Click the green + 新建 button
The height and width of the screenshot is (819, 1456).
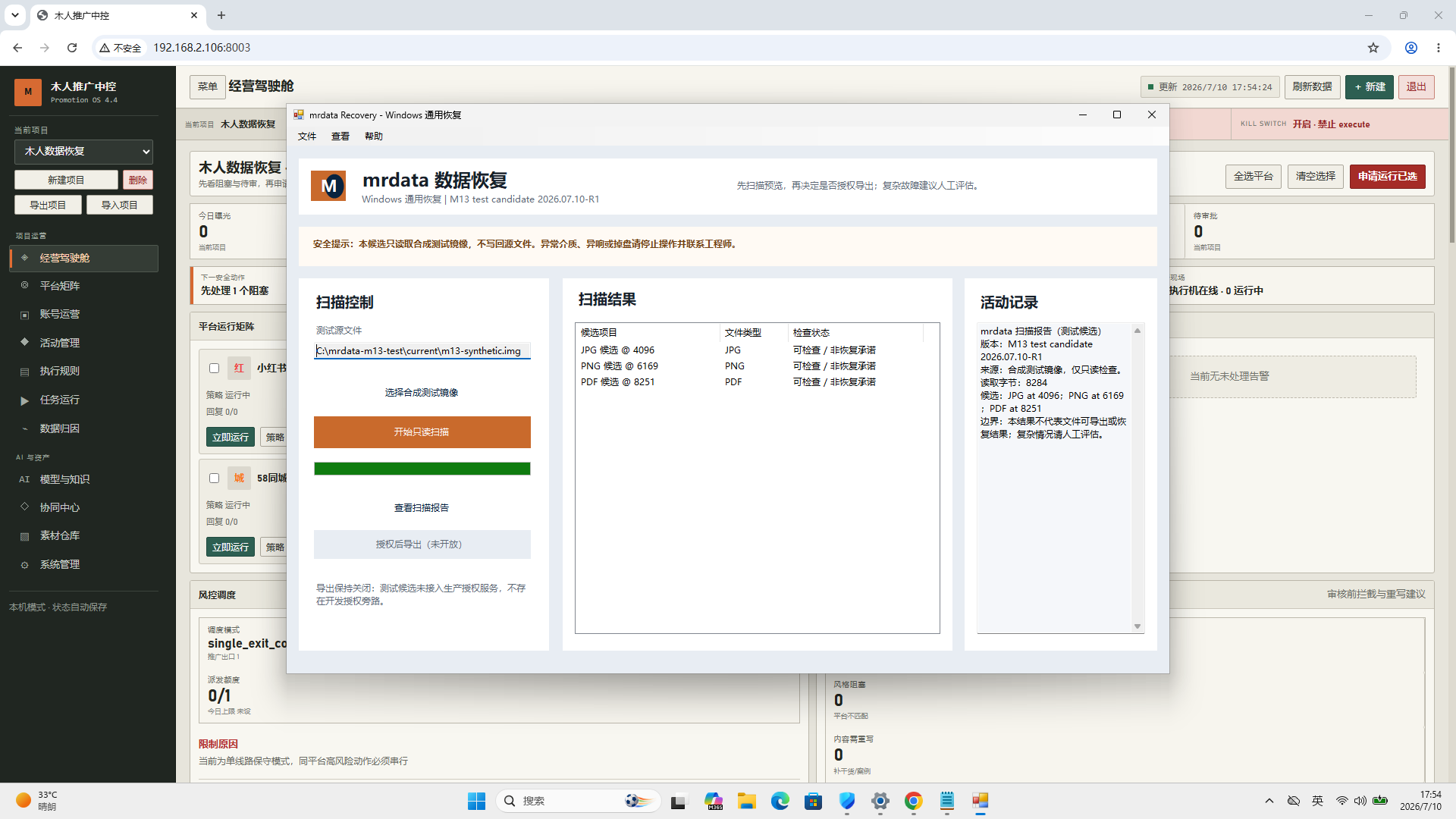(x=1370, y=86)
